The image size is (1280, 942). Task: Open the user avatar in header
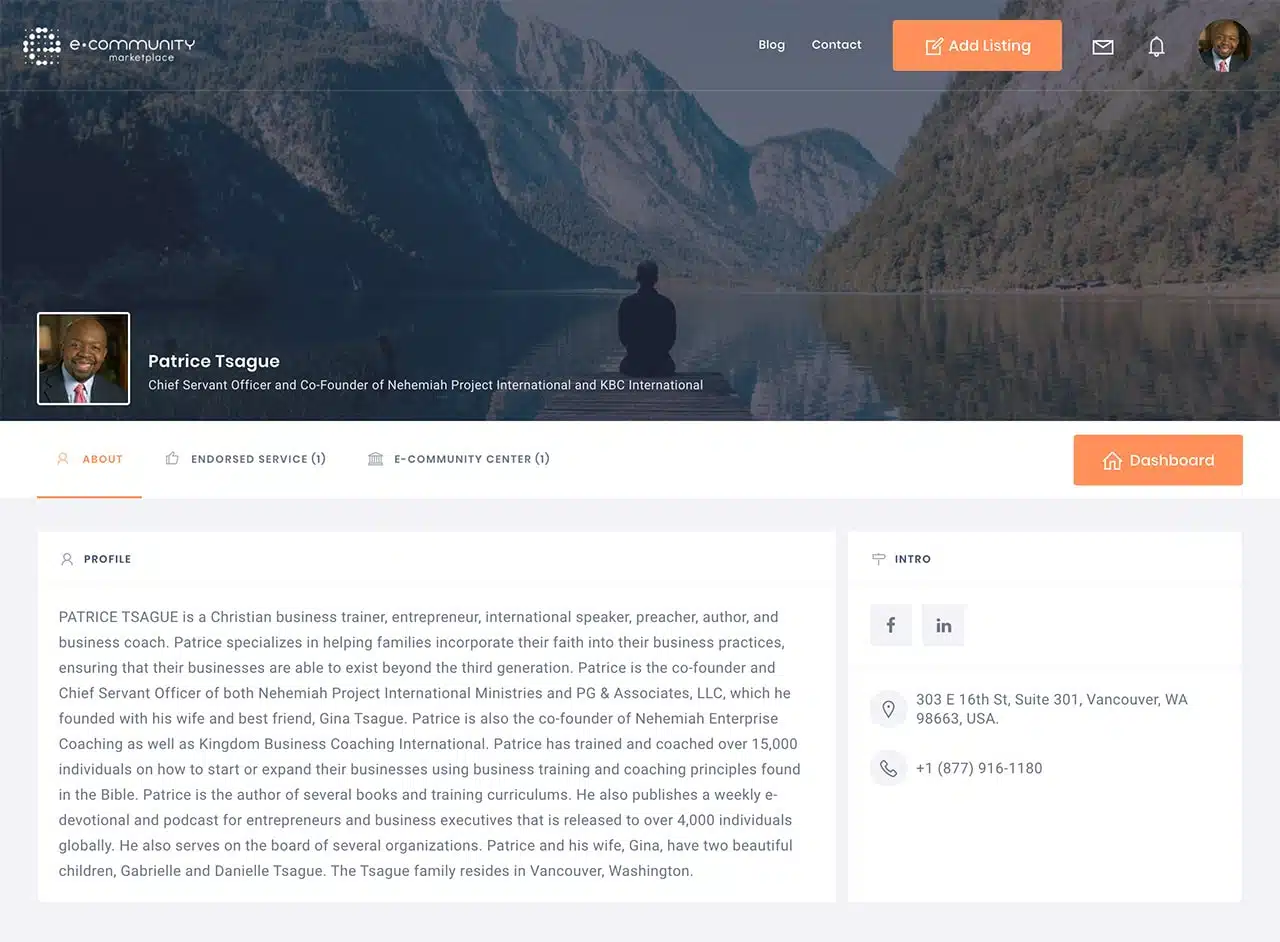tap(1224, 46)
